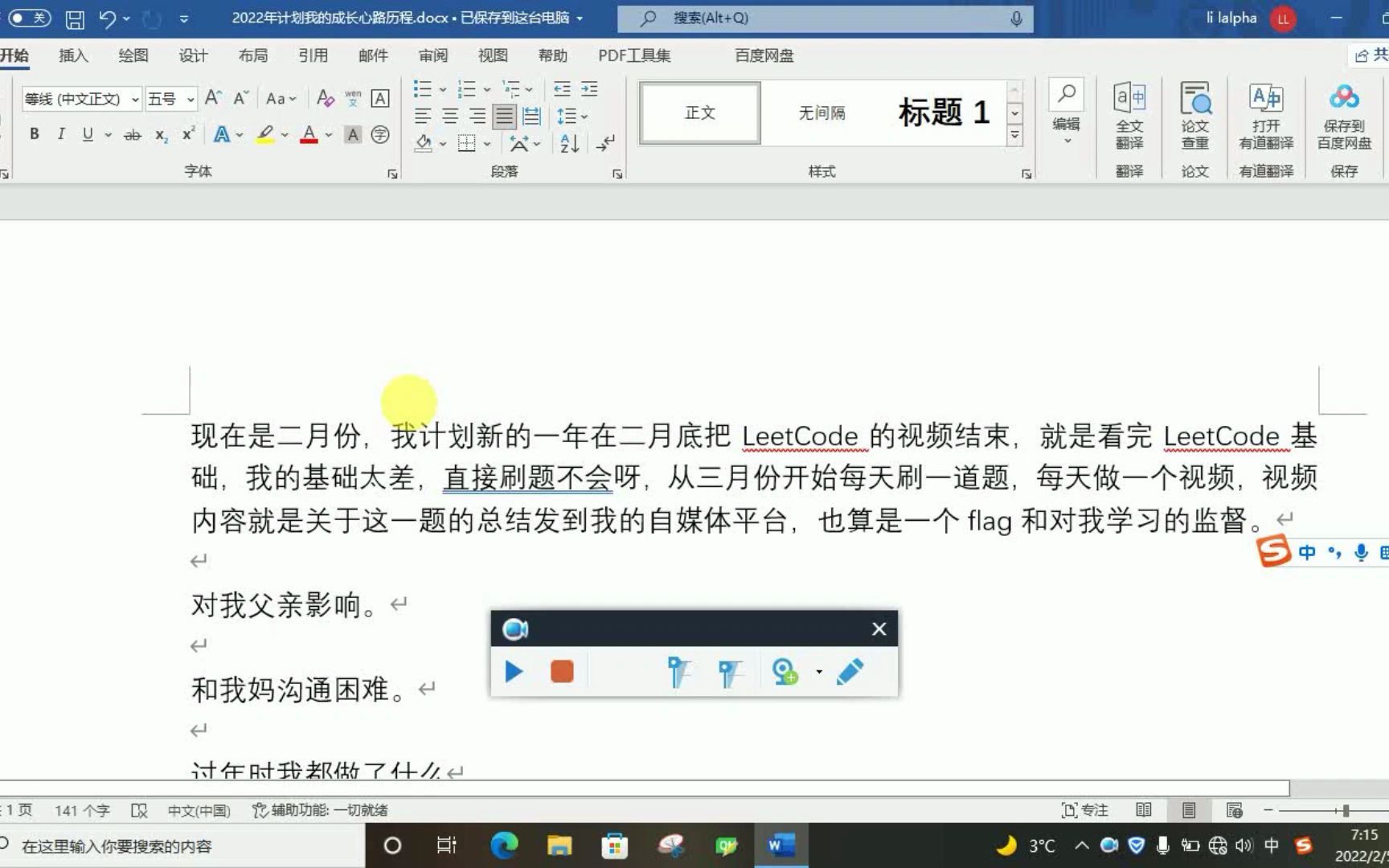
Task: Decrease font size with shrink font icon
Action: pyautogui.click(x=240, y=98)
